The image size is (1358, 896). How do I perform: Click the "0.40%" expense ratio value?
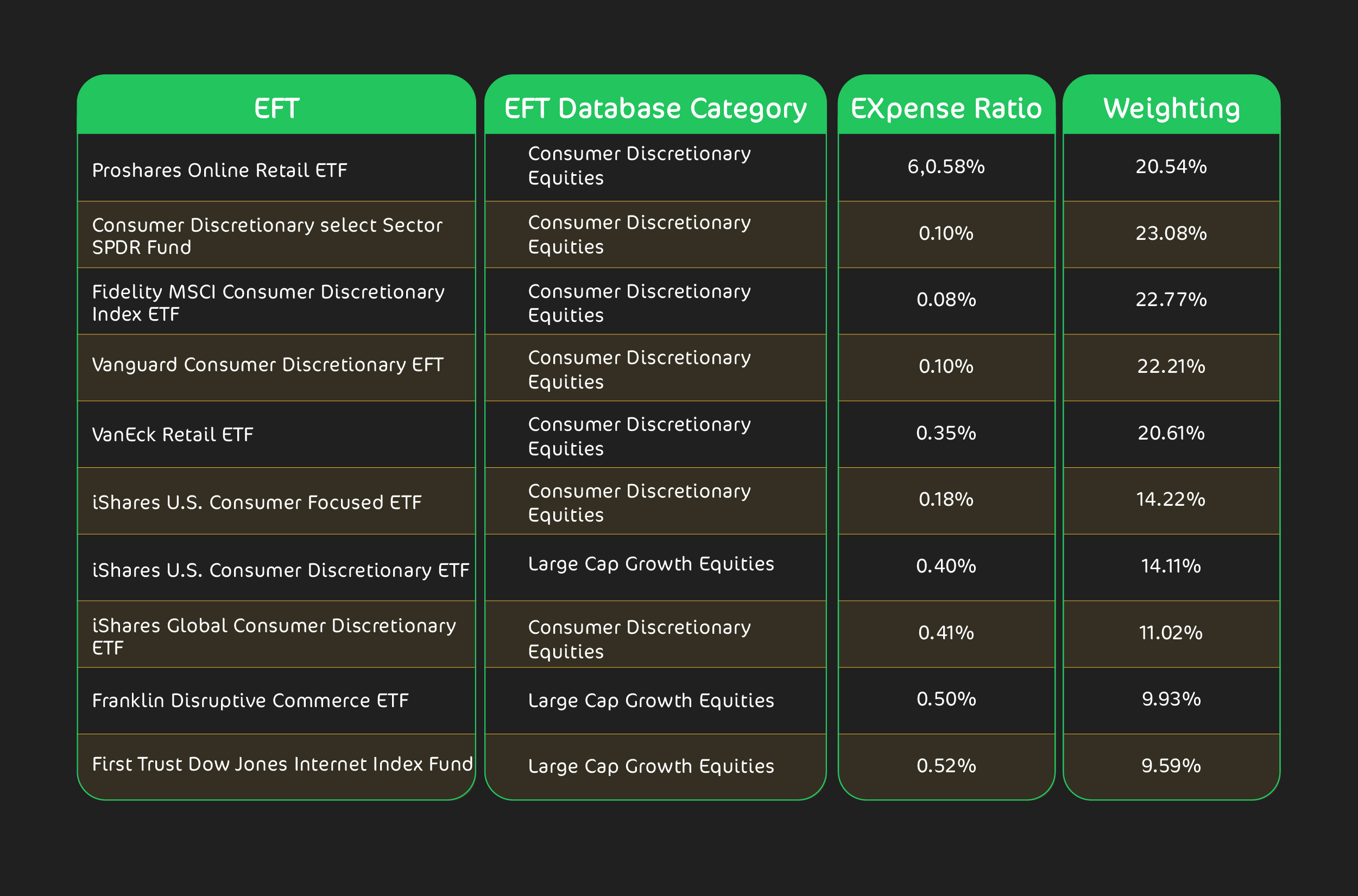946,566
